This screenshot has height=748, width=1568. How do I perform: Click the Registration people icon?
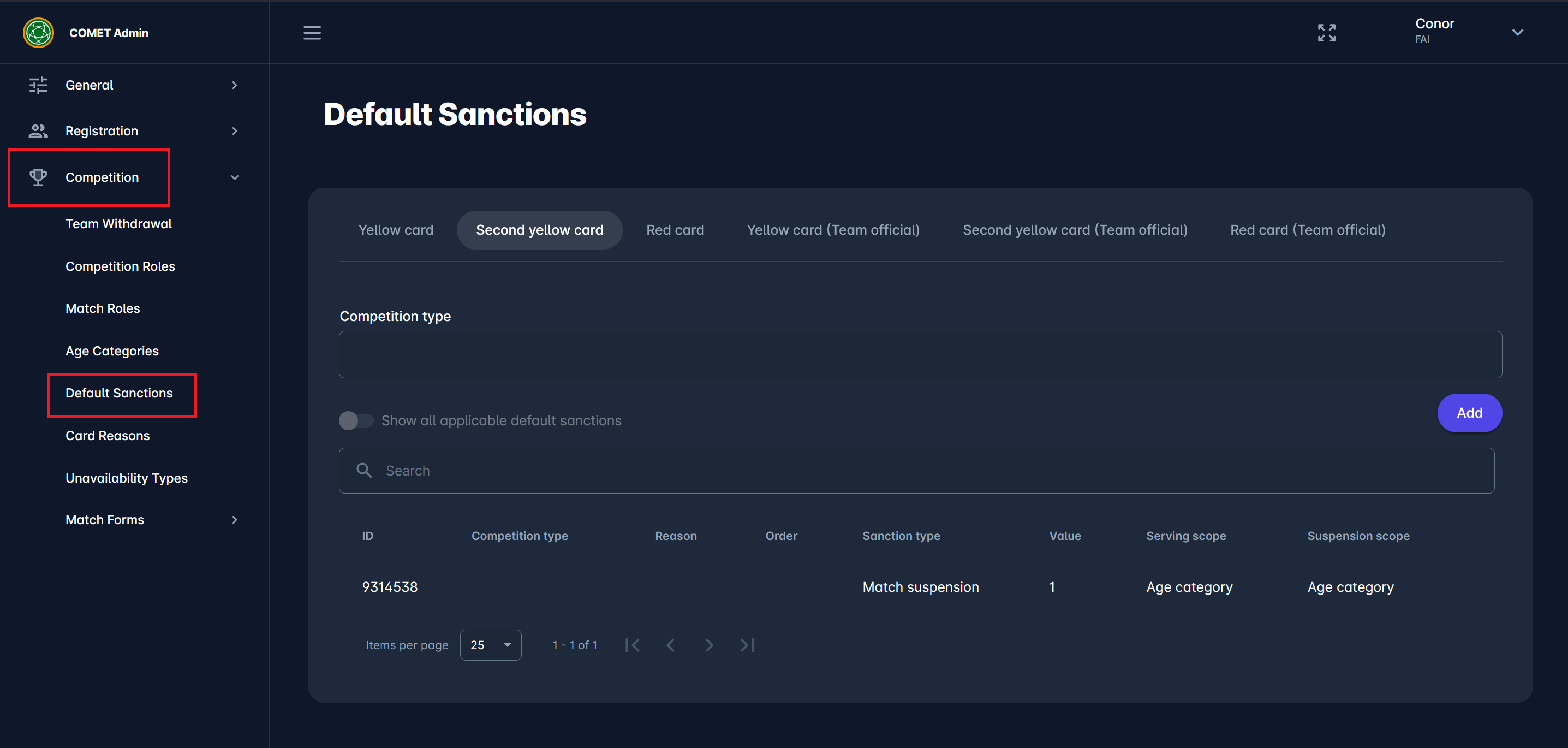(38, 131)
